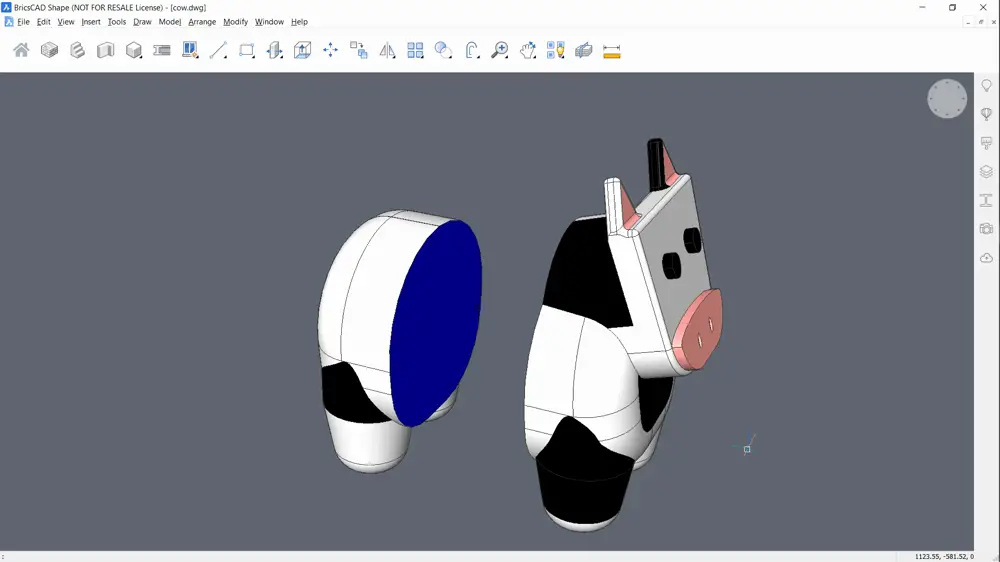Screen dimensions: 1000x562
Task: Activate the Mirror tool
Action: pos(387,50)
